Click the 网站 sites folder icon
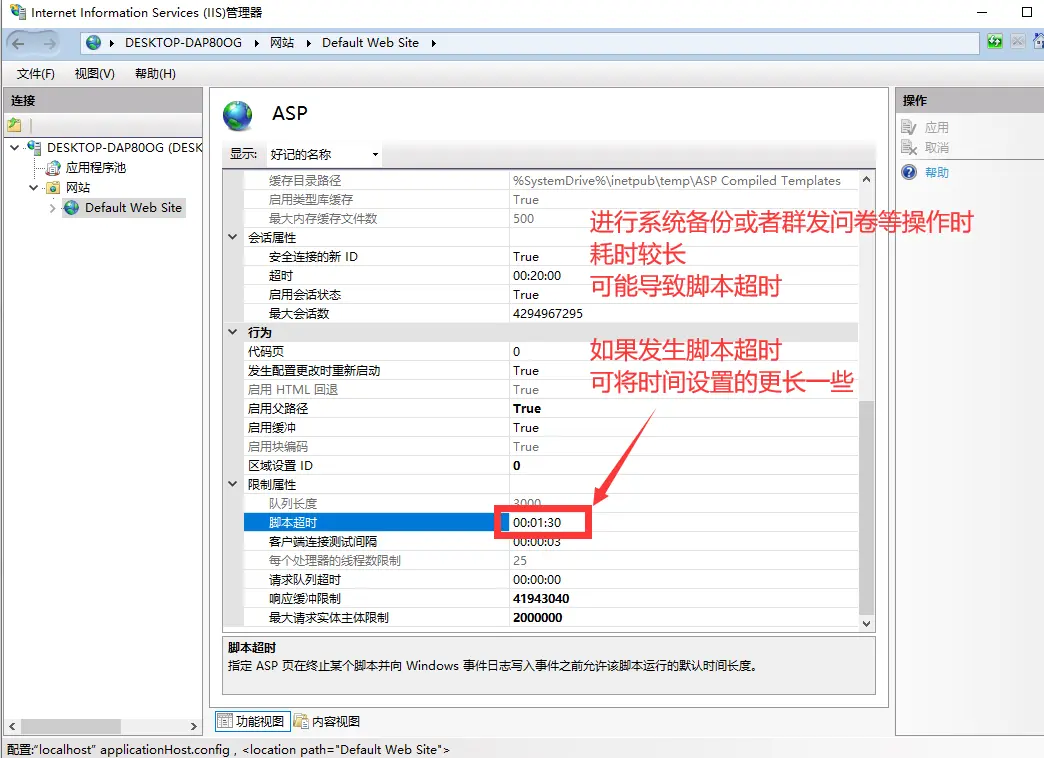This screenshot has width=1044, height=758. point(55,188)
